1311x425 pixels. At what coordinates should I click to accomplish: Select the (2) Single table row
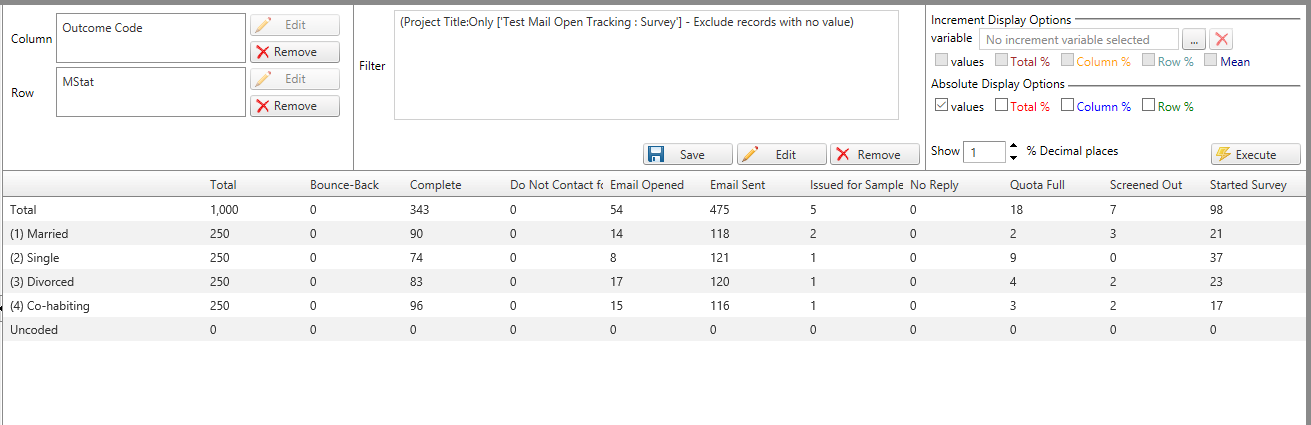pos(655,257)
